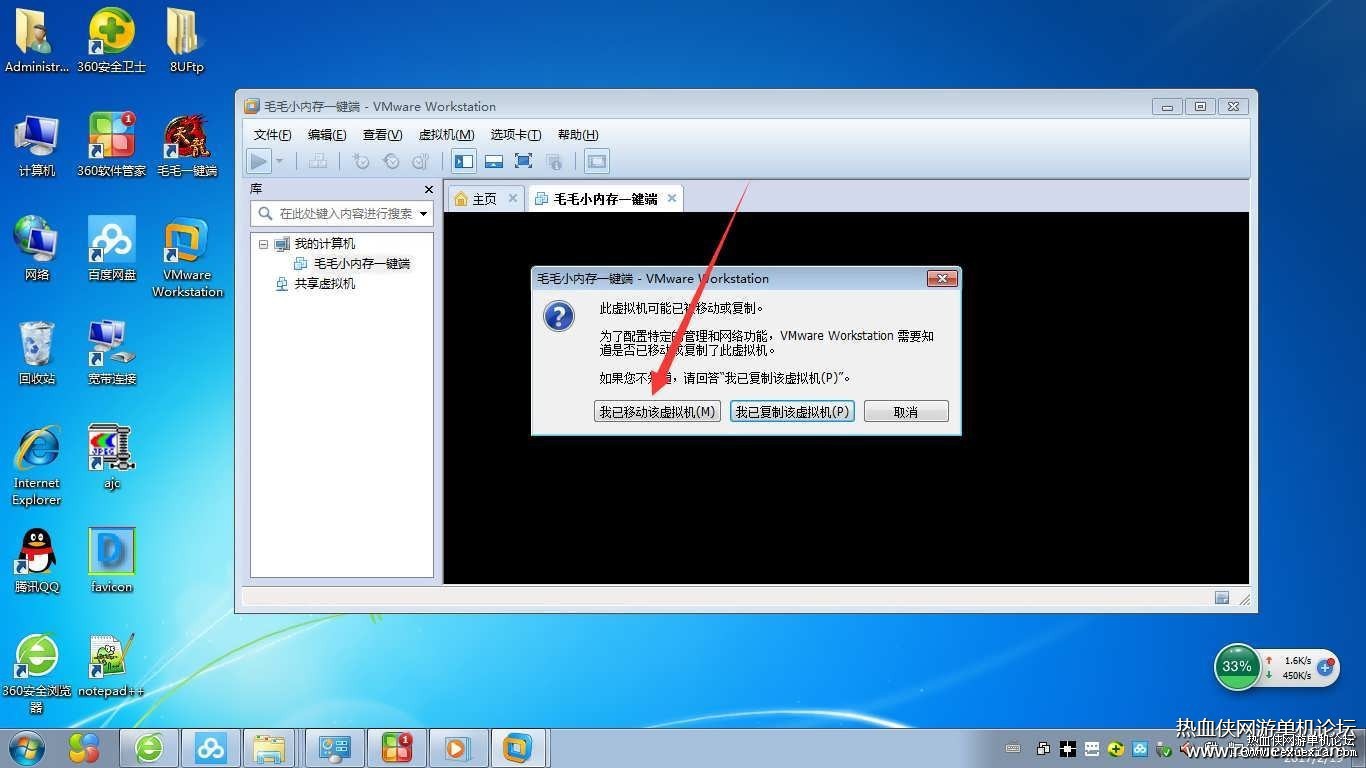This screenshot has height=768, width=1366.
Task: Open the 查看(V) menu
Action: 382,135
